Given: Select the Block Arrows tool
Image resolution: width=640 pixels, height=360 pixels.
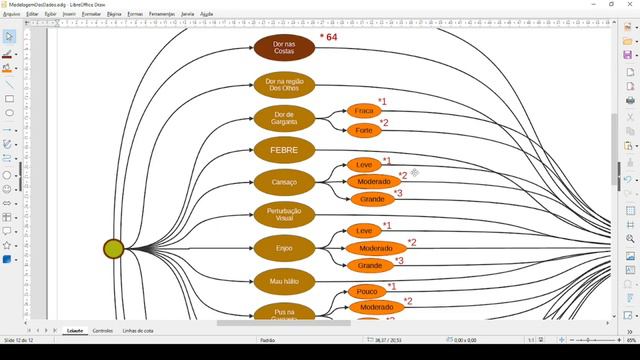Looking at the screenshot, I should click(7, 203).
